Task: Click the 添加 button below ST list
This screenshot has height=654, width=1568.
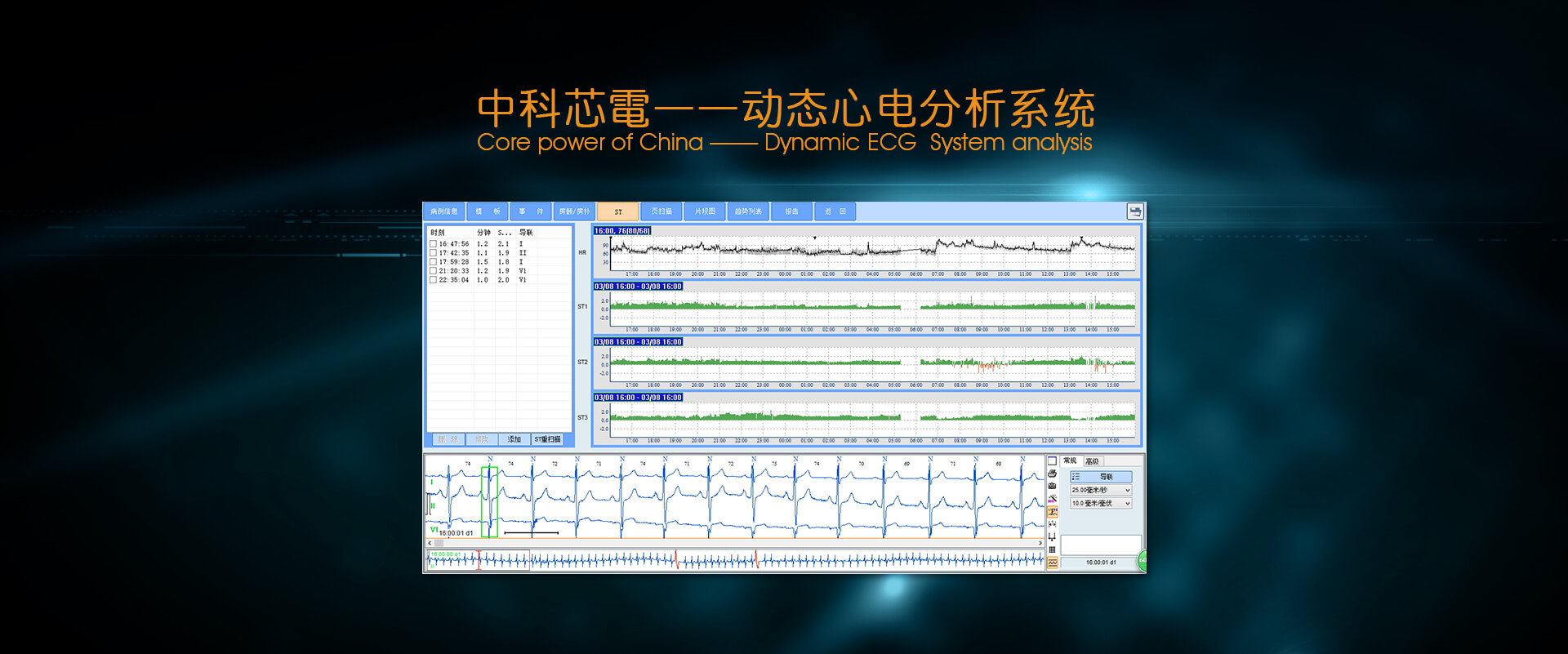Action: pyautogui.click(x=514, y=439)
